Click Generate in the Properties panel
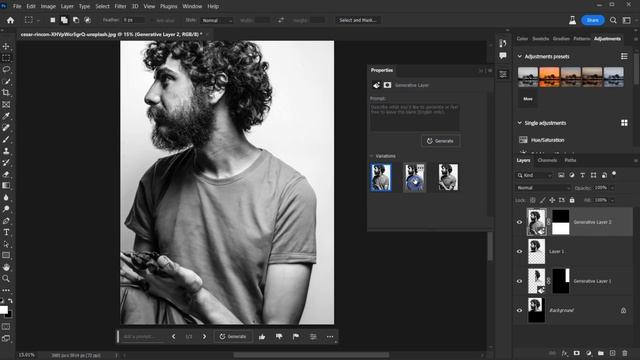 pos(440,141)
